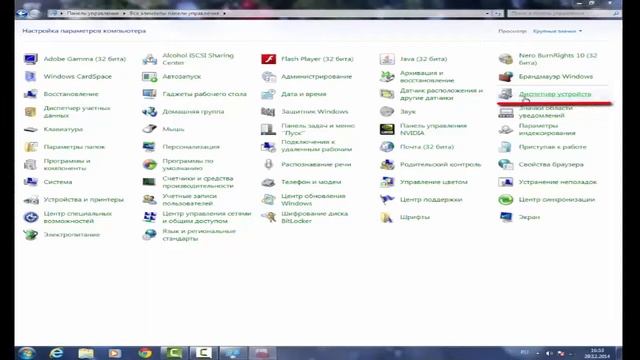The height and width of the screenshot is (360, 640).
Task: Open Панель задач и меню Пуск
Action: [318, 129]
